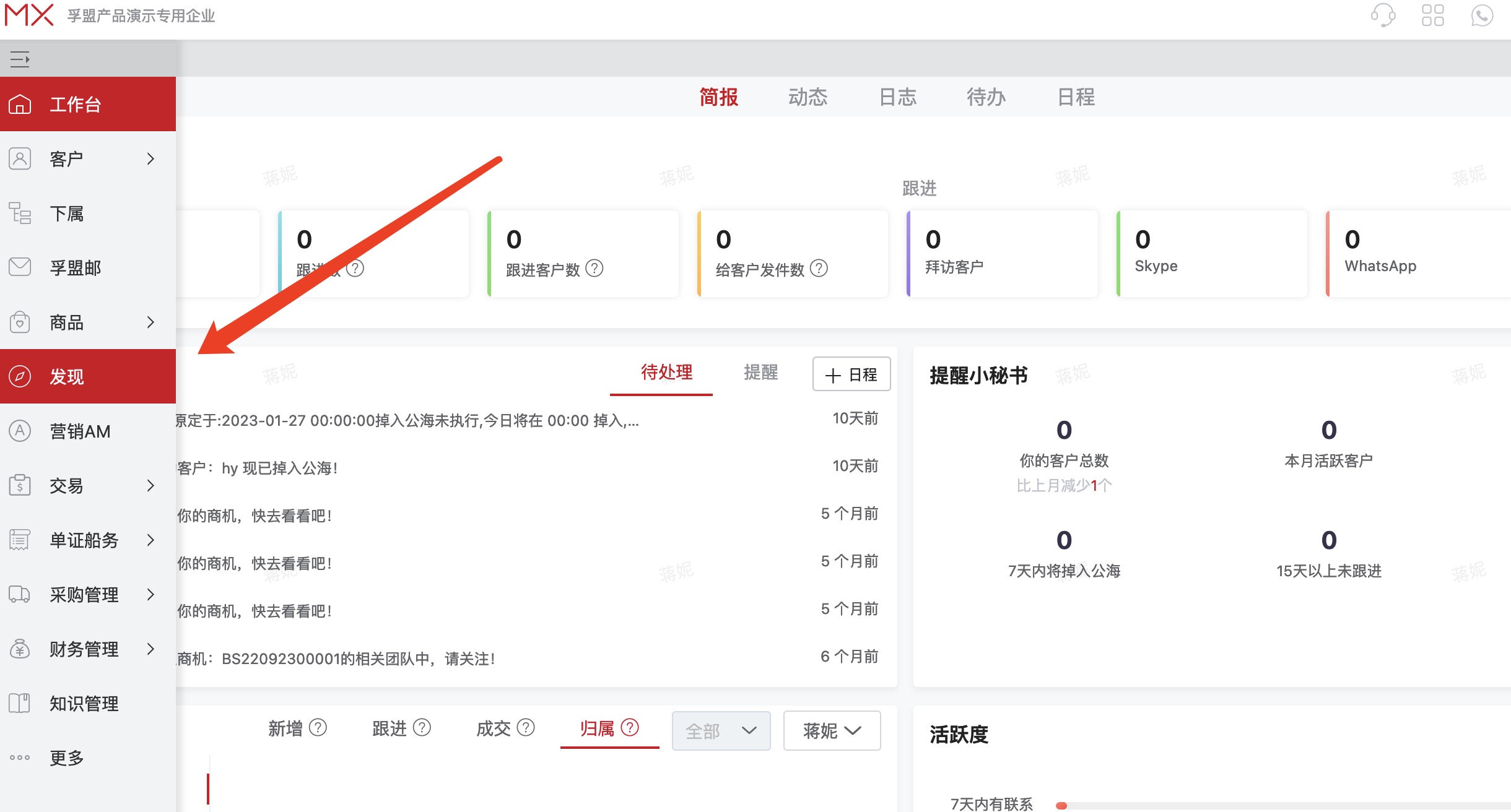The image size is (1511, 812).
Task: Open the 蒋妮 user dropdown
Action: click(x=832, y=731)
